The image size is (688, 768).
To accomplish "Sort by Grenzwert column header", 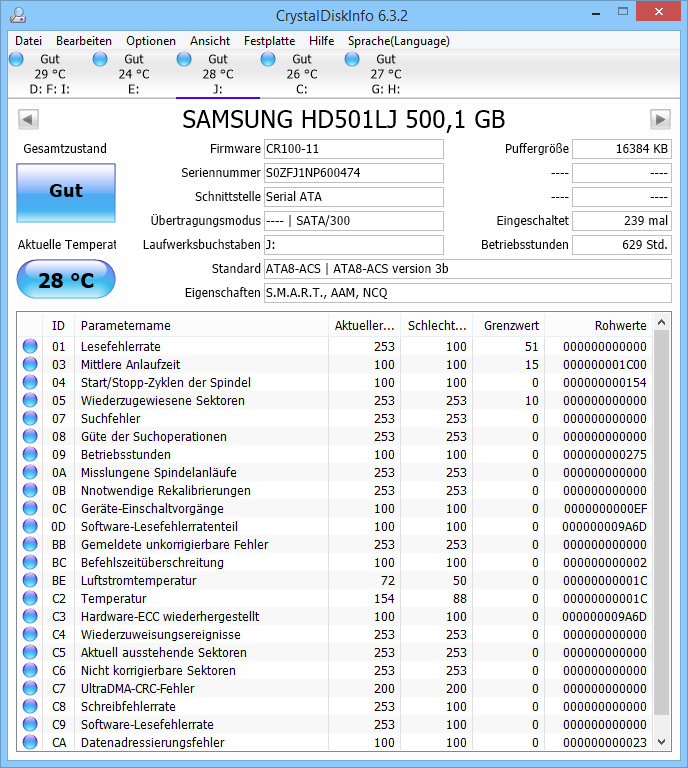I will [x=509, y=325].
